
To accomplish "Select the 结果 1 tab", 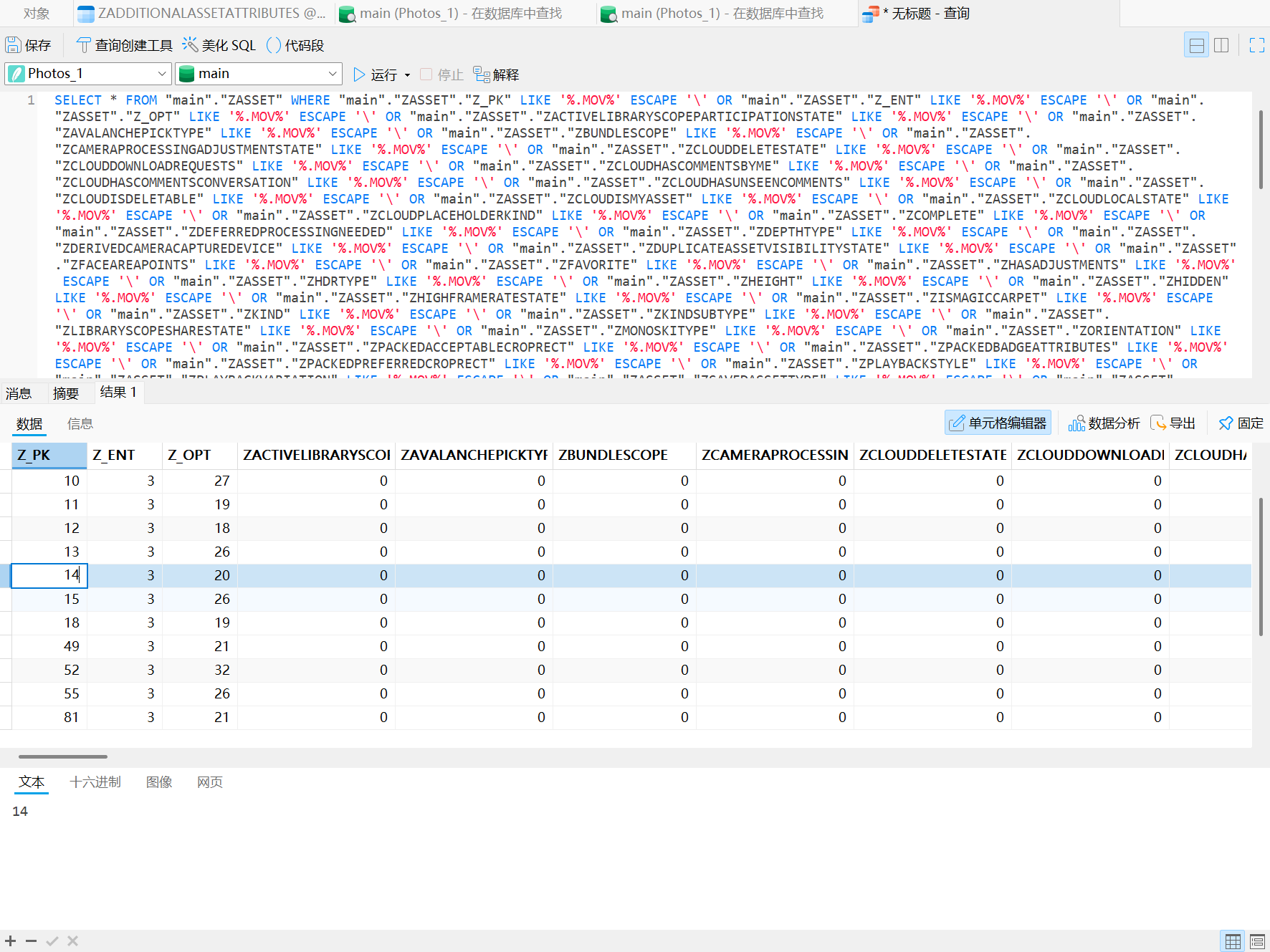I will click(x=118, y=392).
